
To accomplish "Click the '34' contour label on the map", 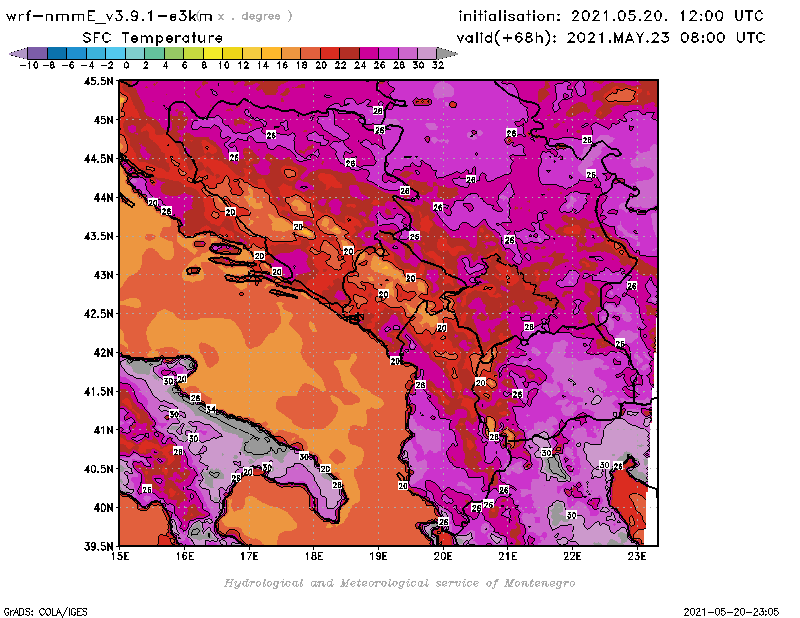I will [x=211, y=409].
